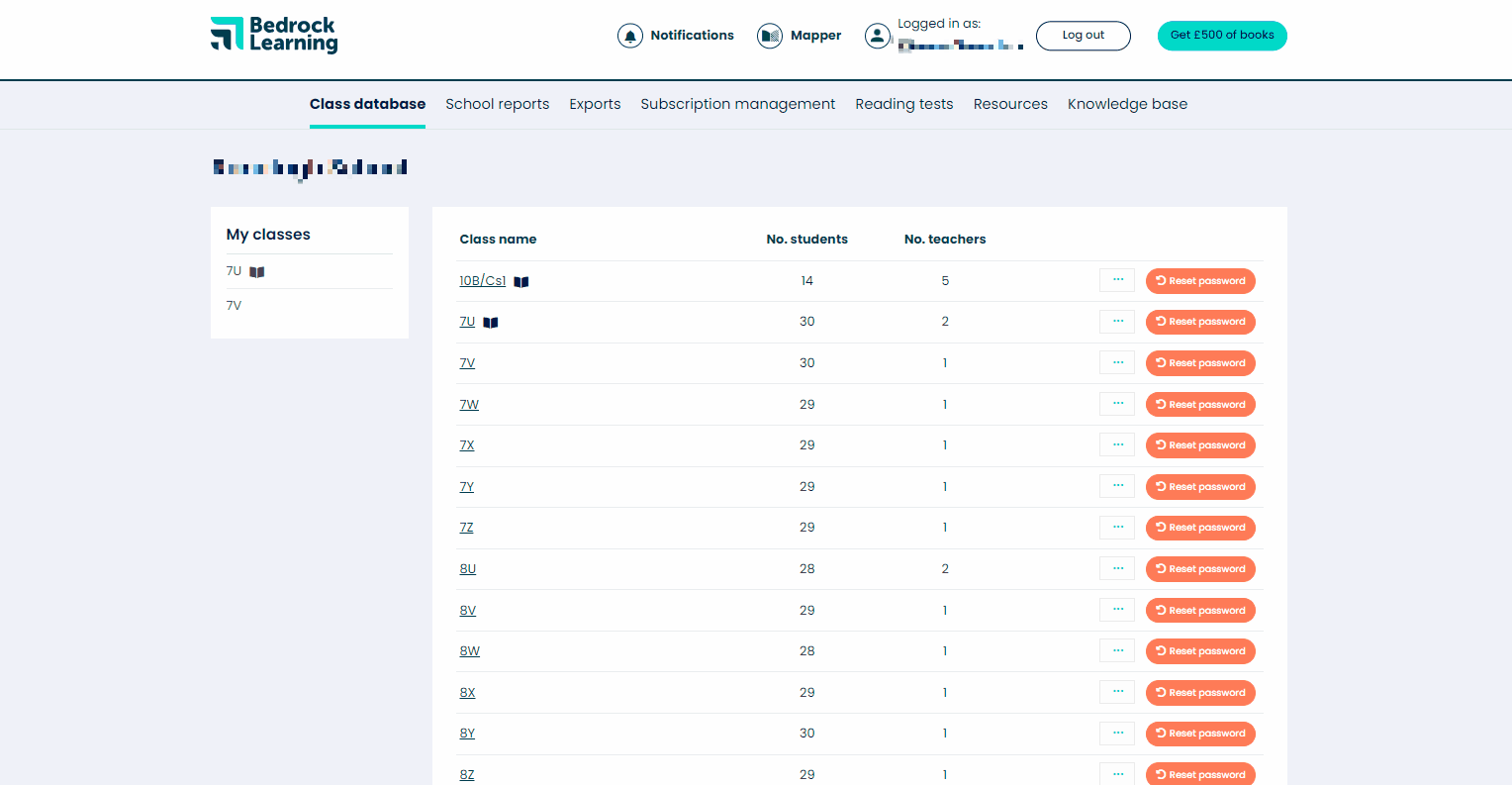Open class 8W link
The height and width of the screenshot is (785, 1512).
coord(470,651)
